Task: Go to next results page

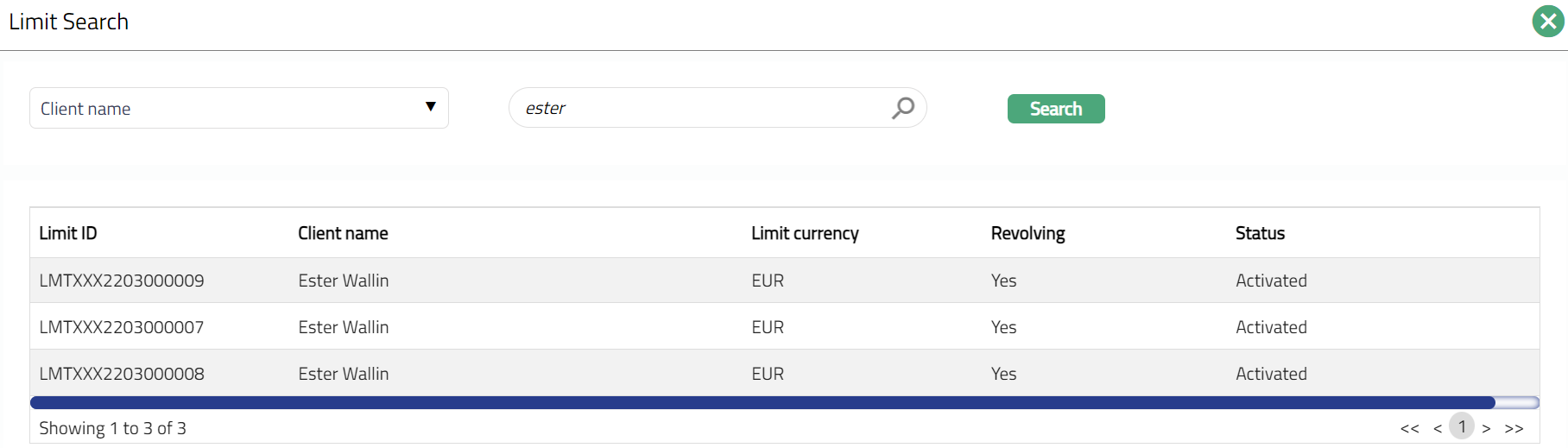Action: (1486, 428)
